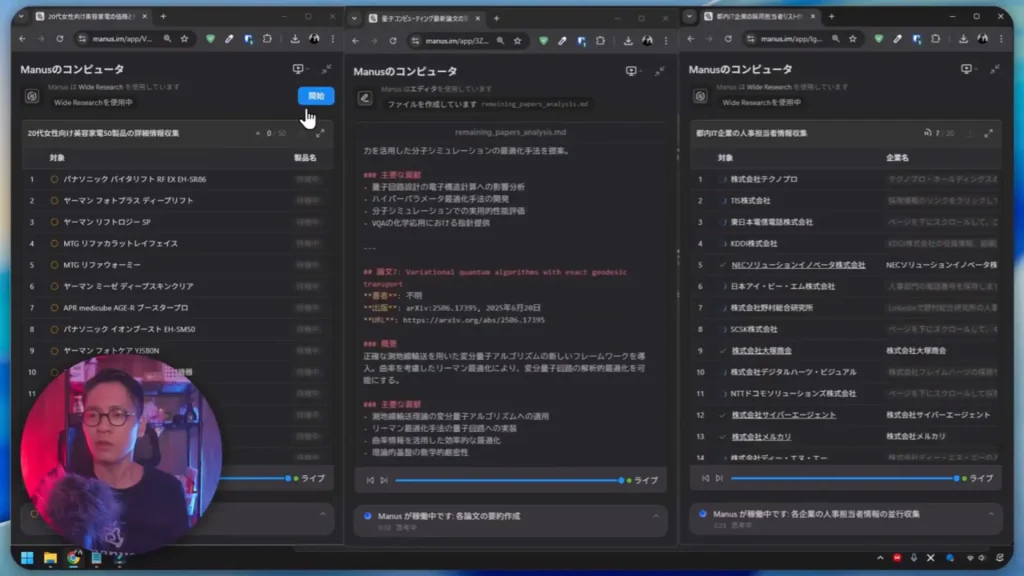Open a new tab in the 量子コンピューティング window
This screenshot has height=576, width=1024.
pos(496,18)
